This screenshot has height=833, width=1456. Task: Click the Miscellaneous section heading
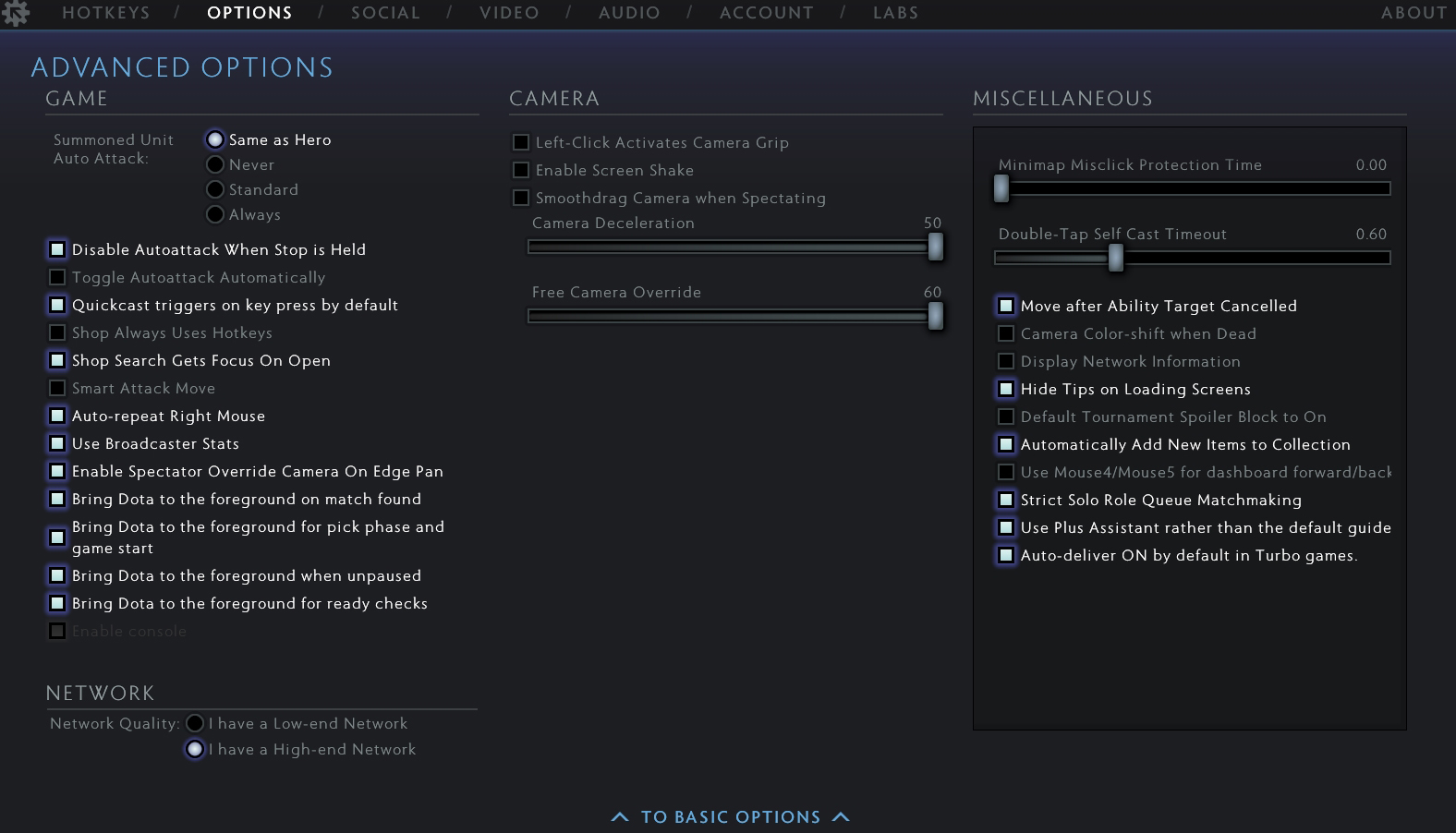[1062, 99]
